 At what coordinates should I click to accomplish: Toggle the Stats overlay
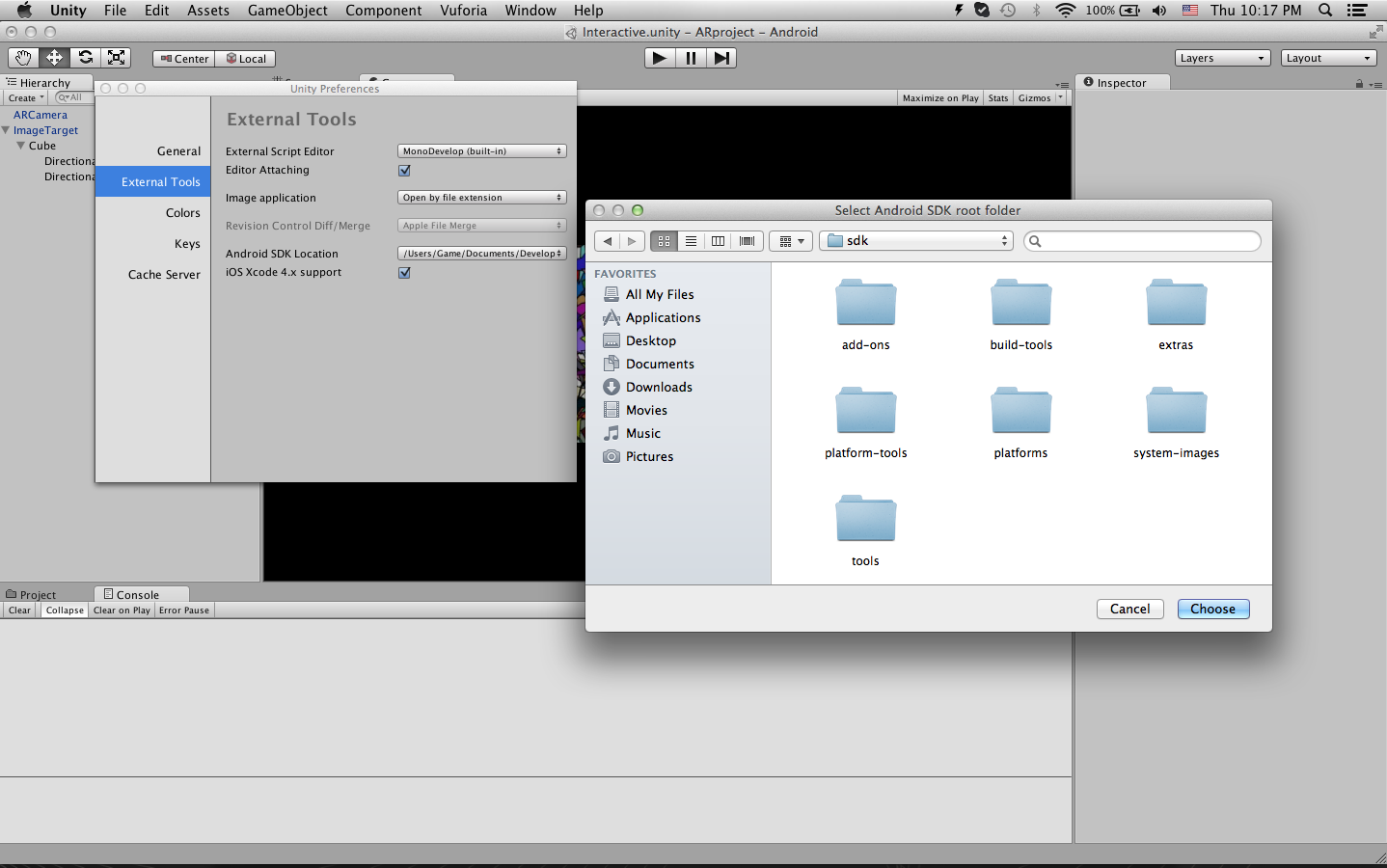tap(998, 97)
